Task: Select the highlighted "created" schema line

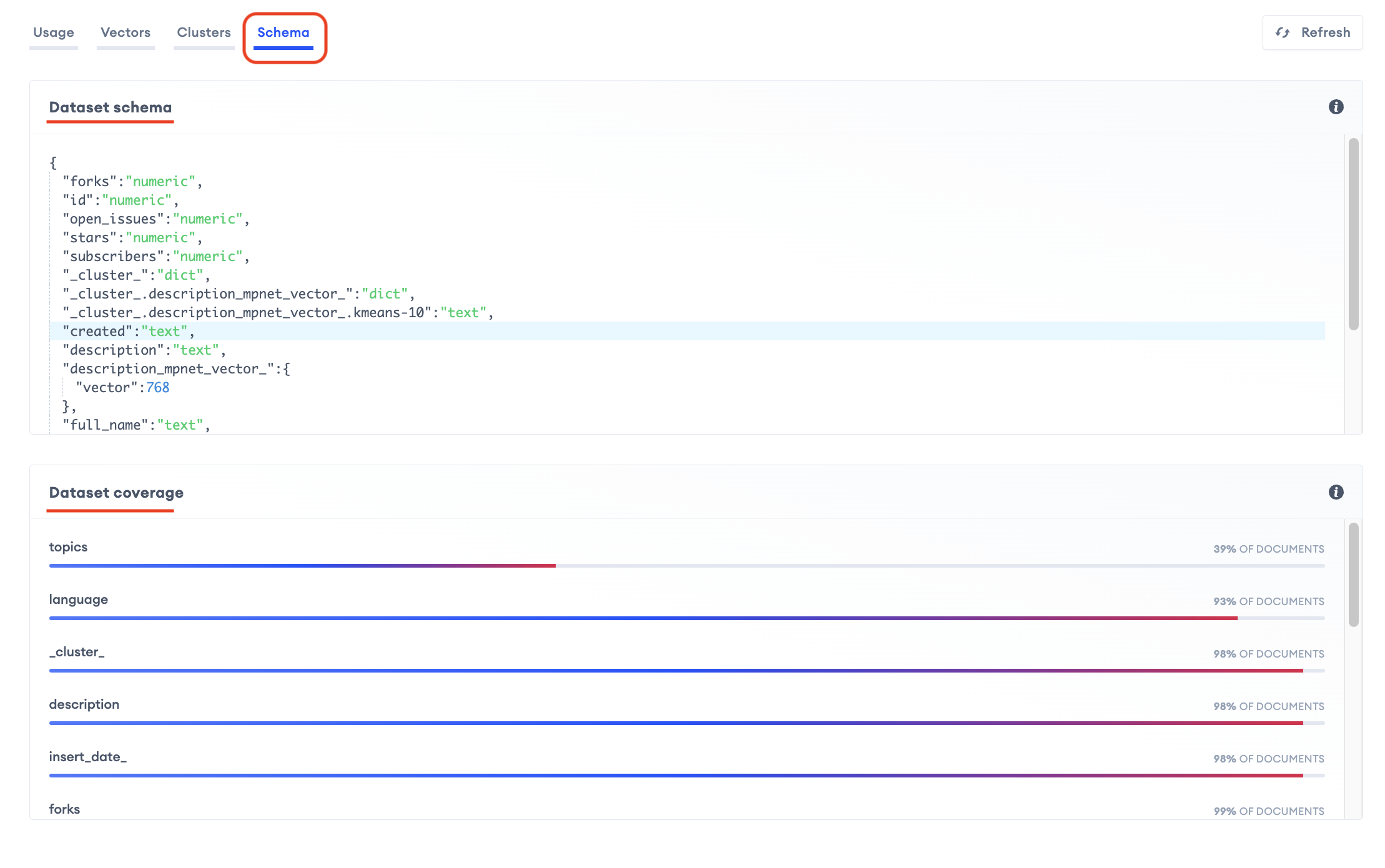Action: (128, 332)
